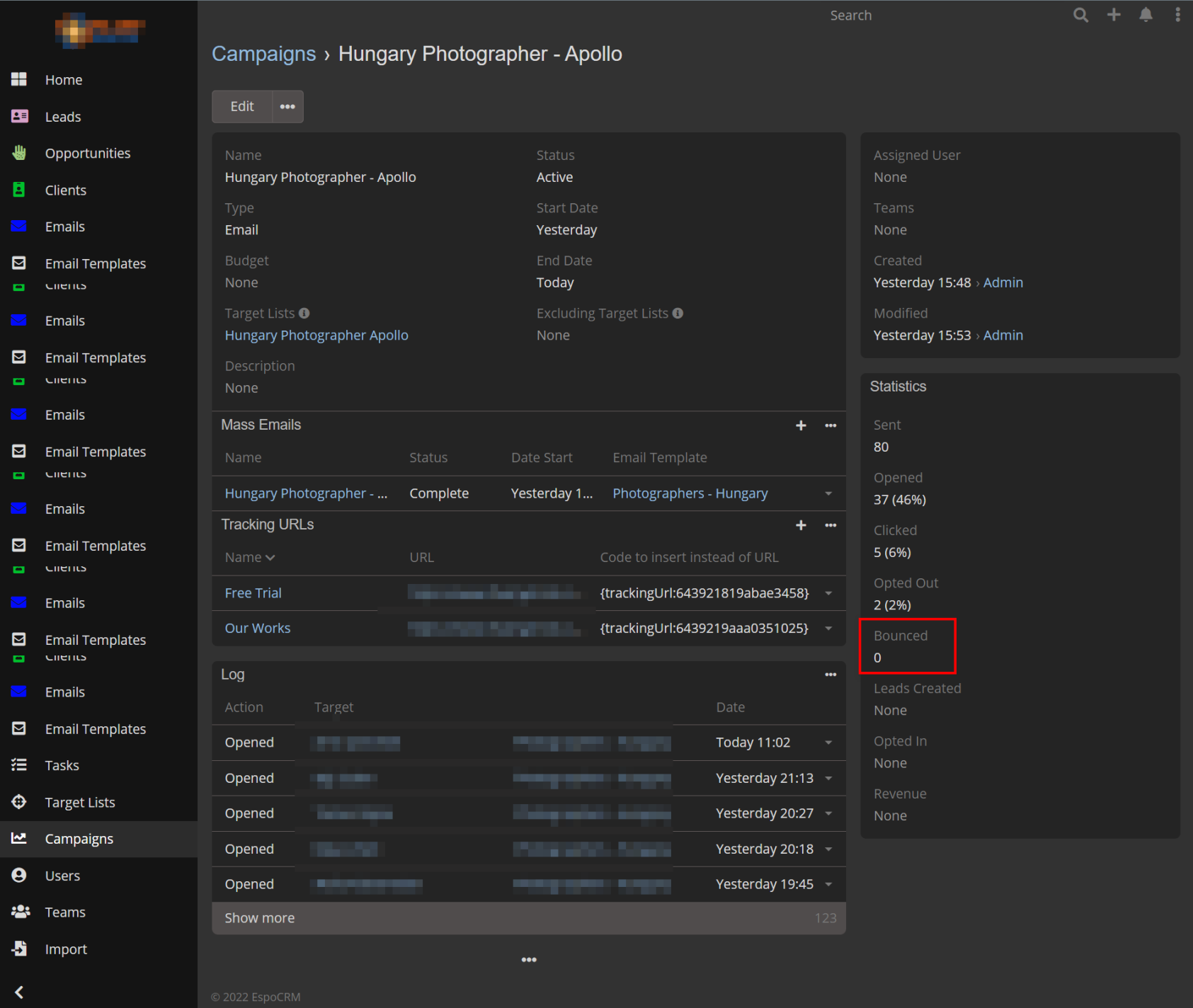Click Show more in the Log panel
Image resolution: width=1193 pixels, height=1008 pixels.
point(260,918)
